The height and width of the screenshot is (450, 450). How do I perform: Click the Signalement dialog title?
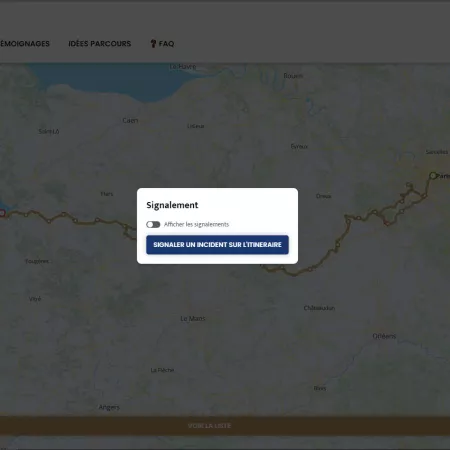click(x=172, y=205)
